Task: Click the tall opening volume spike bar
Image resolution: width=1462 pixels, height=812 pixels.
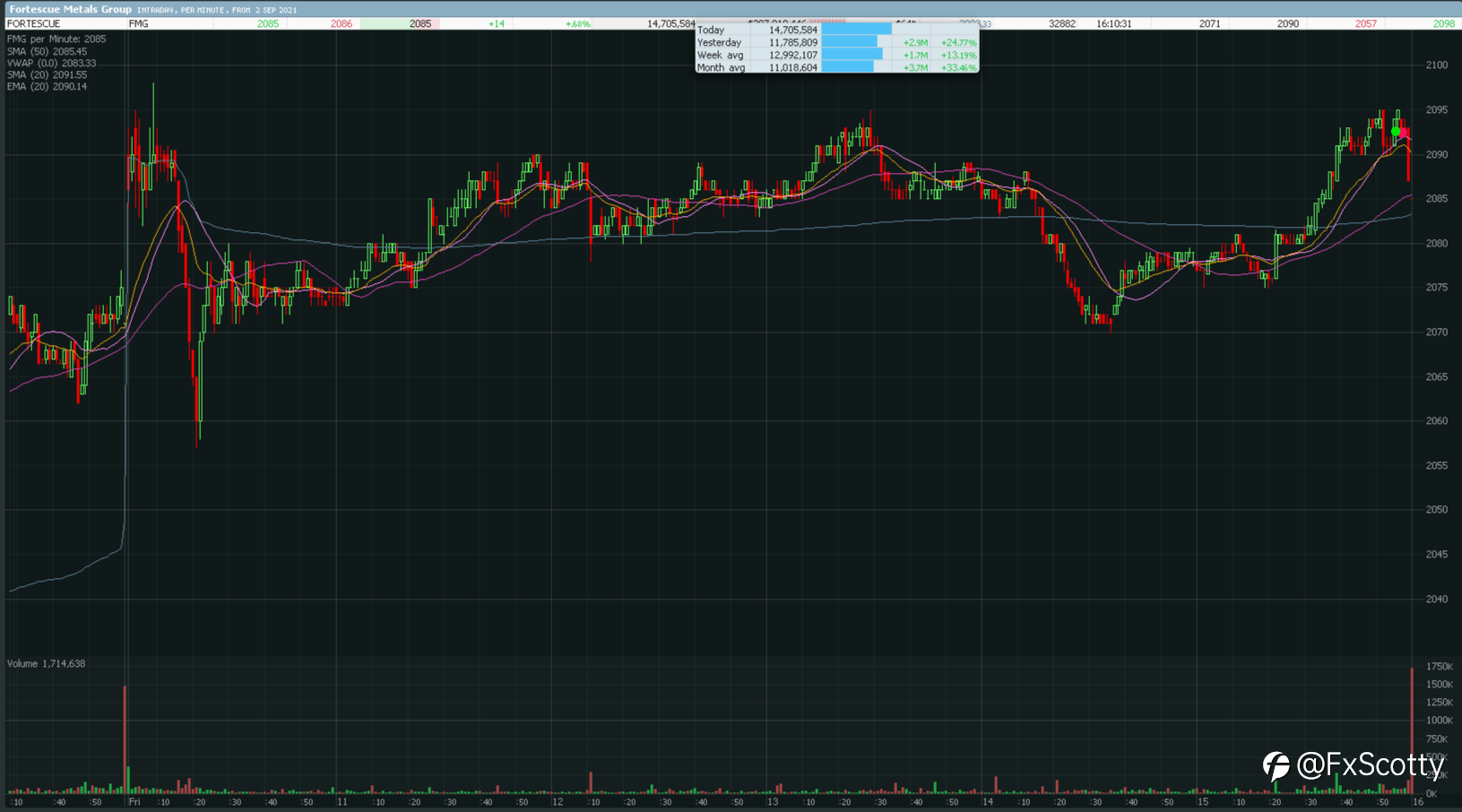Action: click(125, 739)
